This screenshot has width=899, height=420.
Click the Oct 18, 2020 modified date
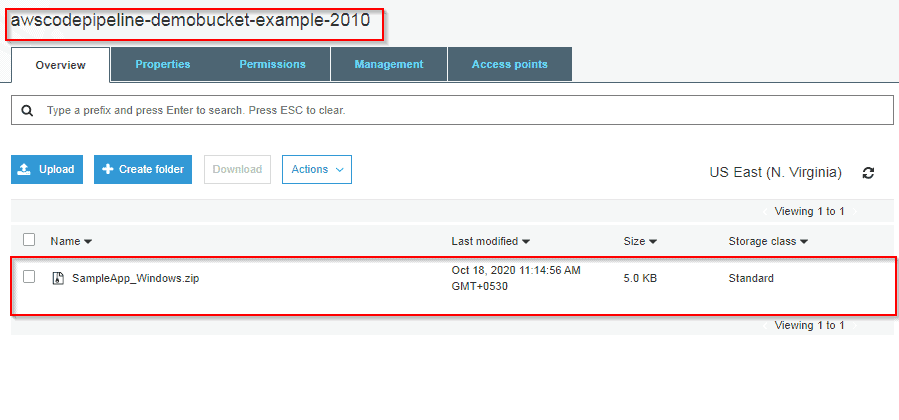tap(516, 278)
